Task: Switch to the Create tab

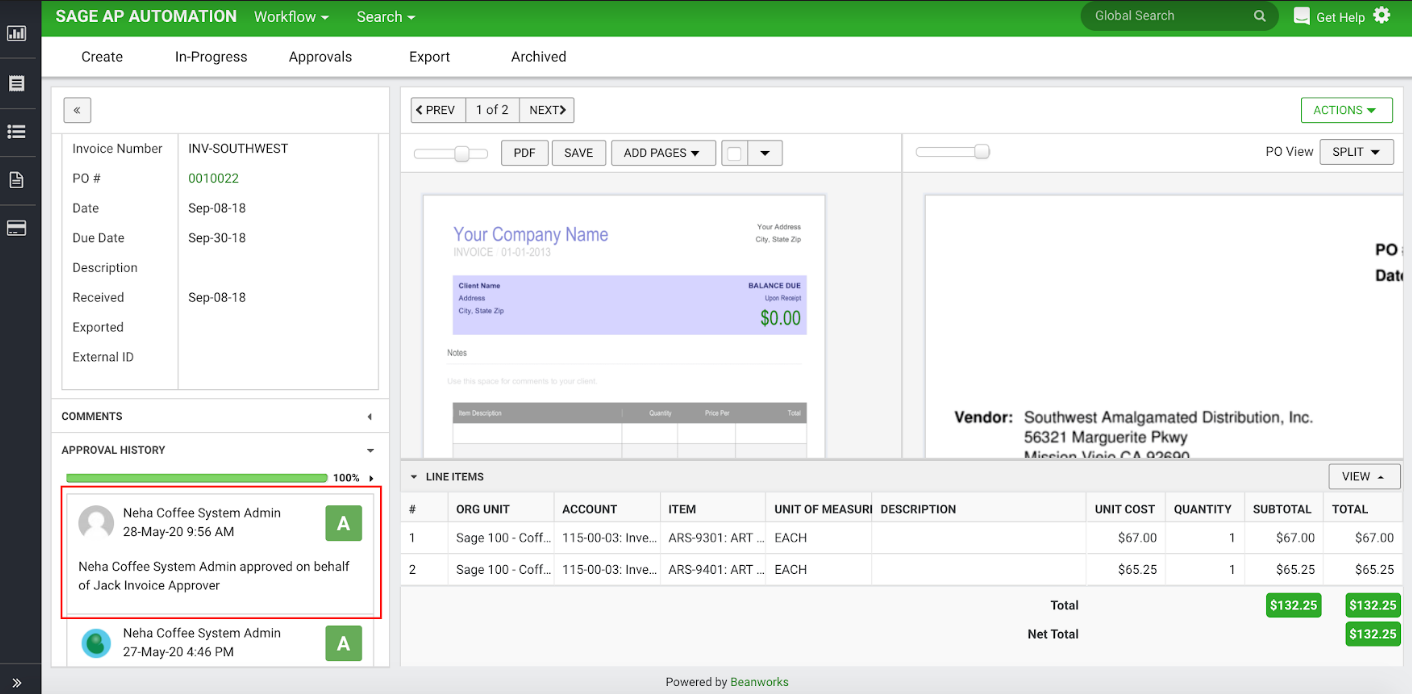Action: tap(102, 57)
